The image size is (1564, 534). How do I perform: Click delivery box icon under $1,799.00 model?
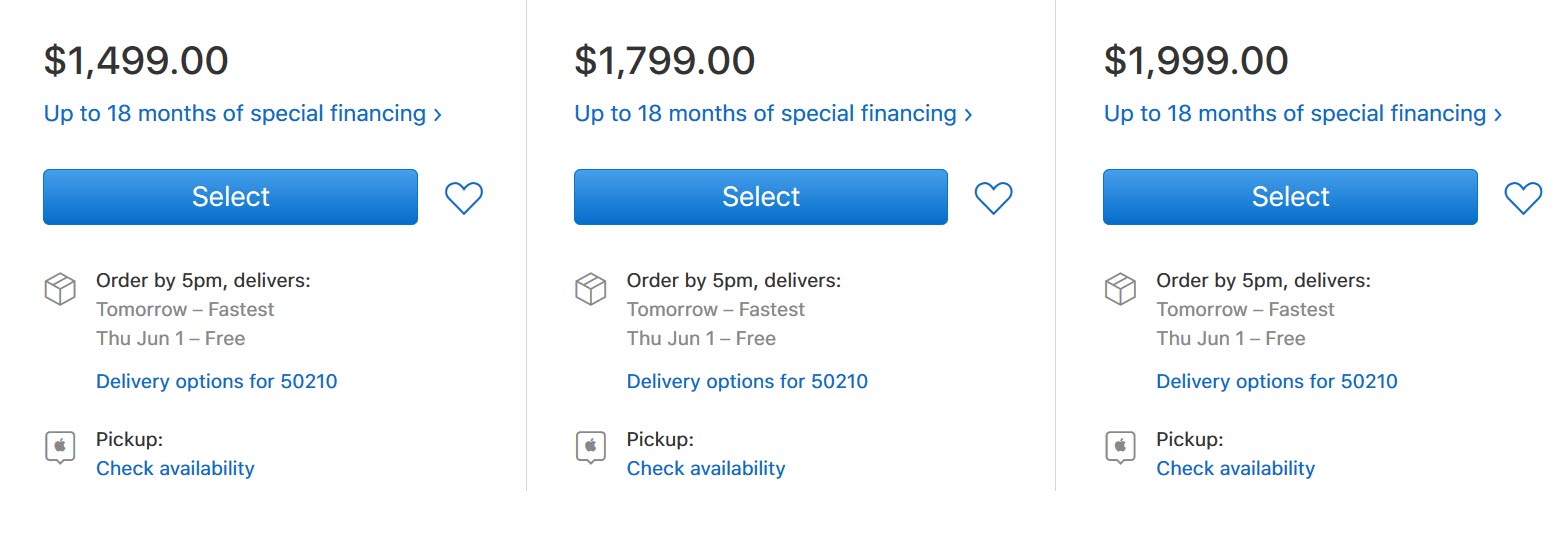(x=591, y=290)
